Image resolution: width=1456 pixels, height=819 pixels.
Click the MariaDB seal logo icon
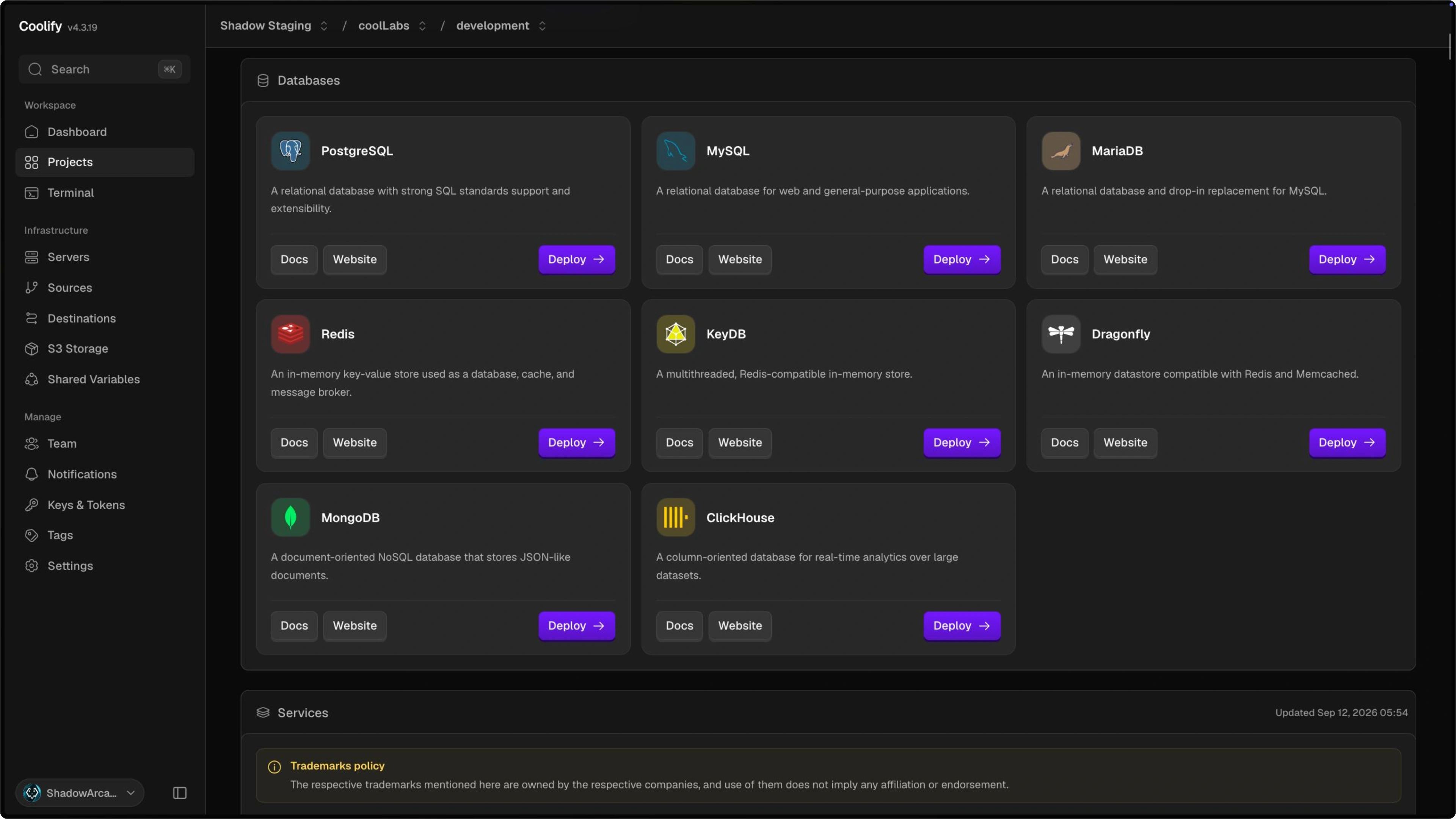1061,151
